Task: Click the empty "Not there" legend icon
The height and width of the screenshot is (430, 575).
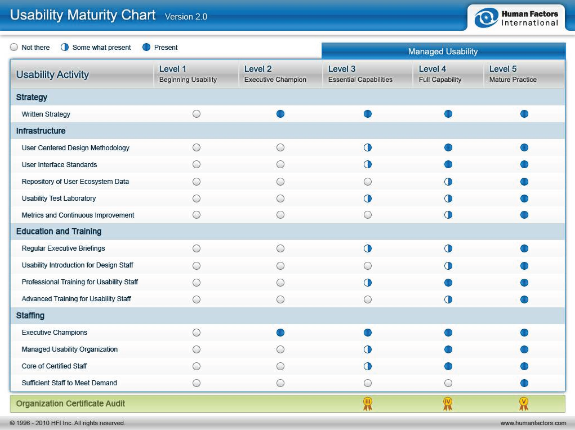Action: 14,47
